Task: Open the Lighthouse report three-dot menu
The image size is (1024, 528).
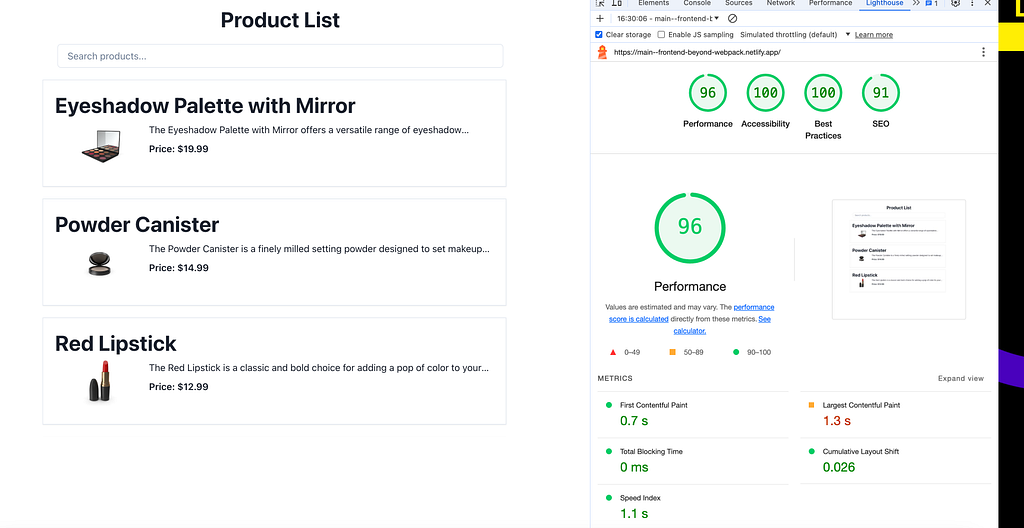Action: coord(984,52)
